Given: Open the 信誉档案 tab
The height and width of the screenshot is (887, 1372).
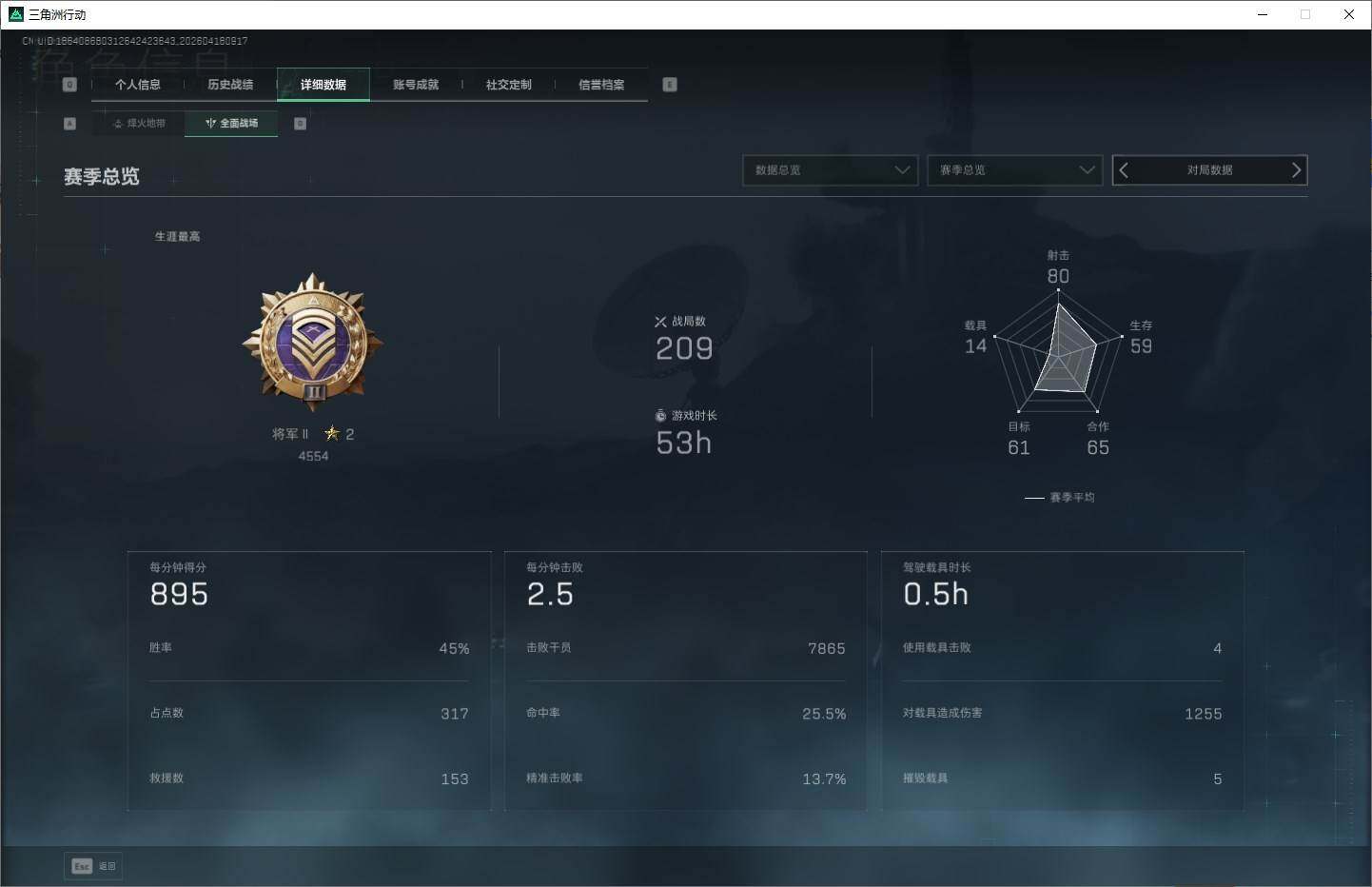Looking at the screenshot, I should coord(601,85).
